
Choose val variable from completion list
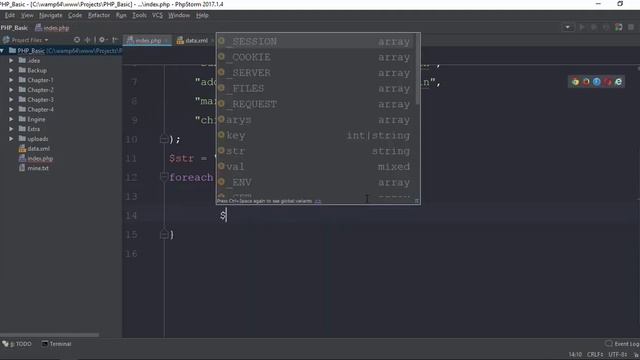click(x=316, y=167)
